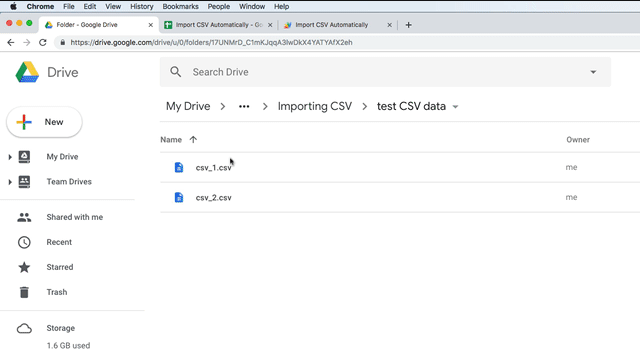Screen dimensions: 640x360
Task: Open Starred via the star icon
Action: (24, 267)
